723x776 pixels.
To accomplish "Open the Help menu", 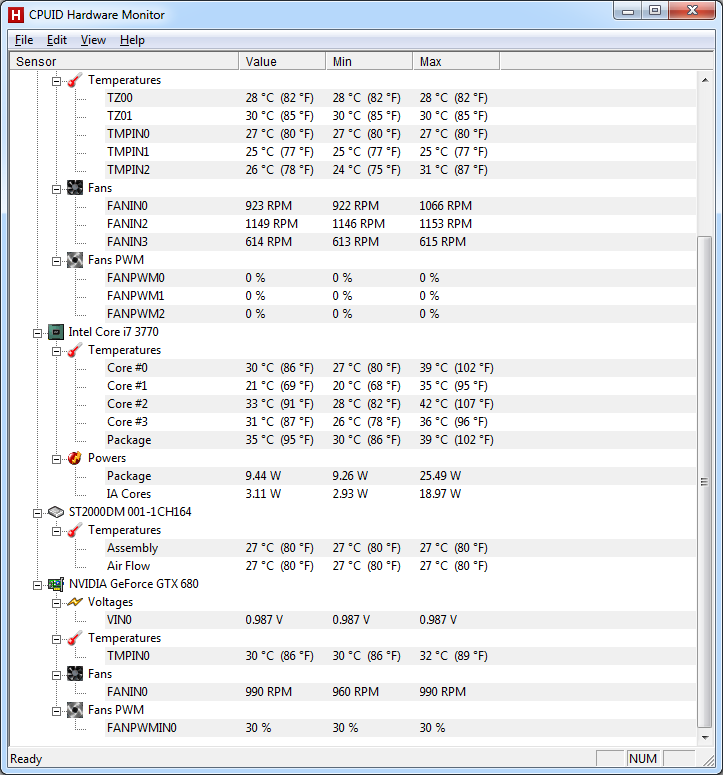I will coord(132,40).
